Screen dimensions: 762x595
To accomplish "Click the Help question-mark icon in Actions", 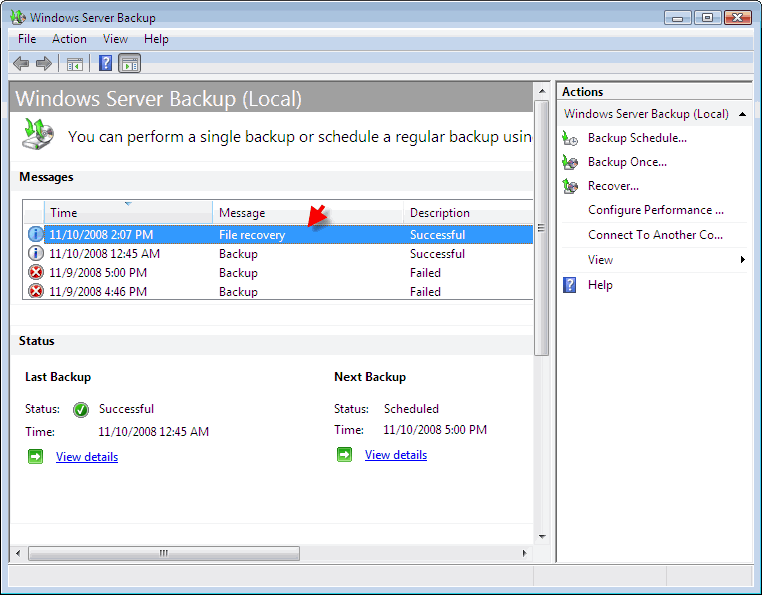I will [570, 285].
